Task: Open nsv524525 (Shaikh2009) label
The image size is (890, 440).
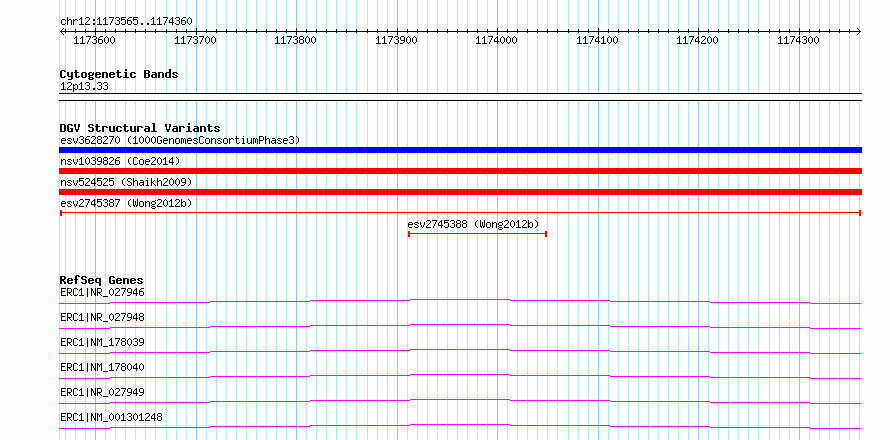Action: [x=126, y=182]
